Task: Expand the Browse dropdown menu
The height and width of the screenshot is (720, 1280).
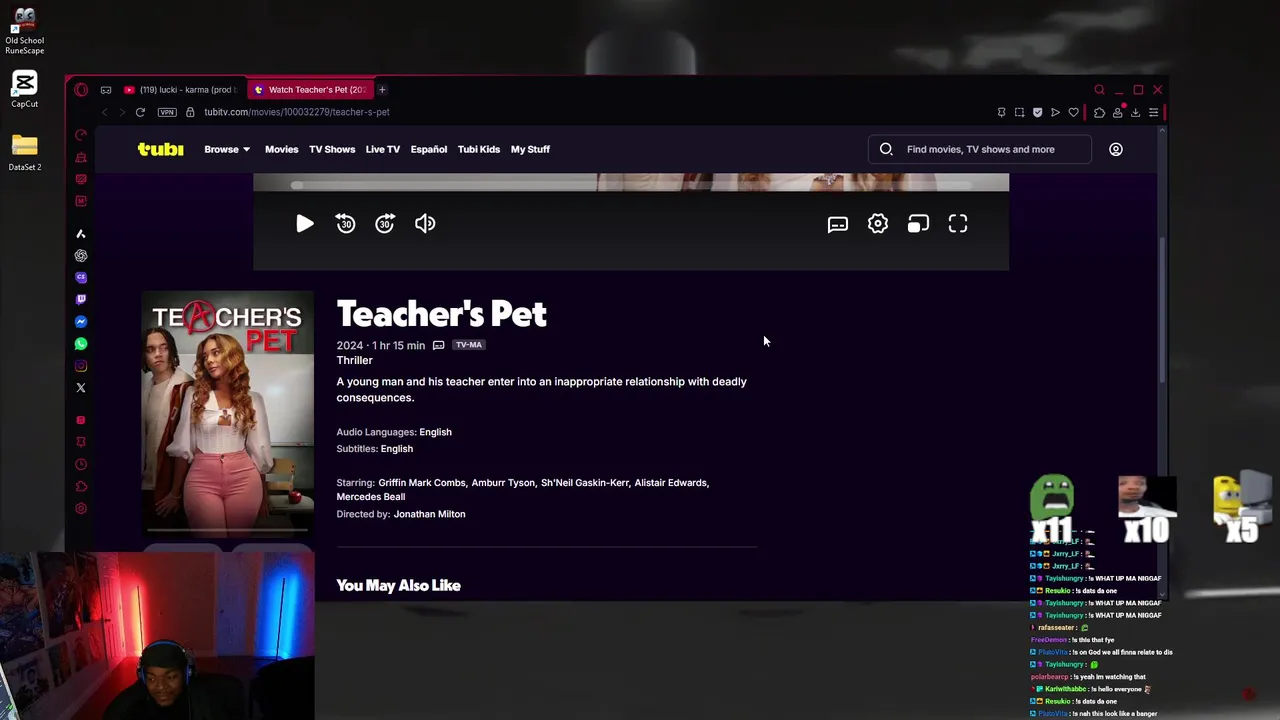Action: (x=227, y=149)
